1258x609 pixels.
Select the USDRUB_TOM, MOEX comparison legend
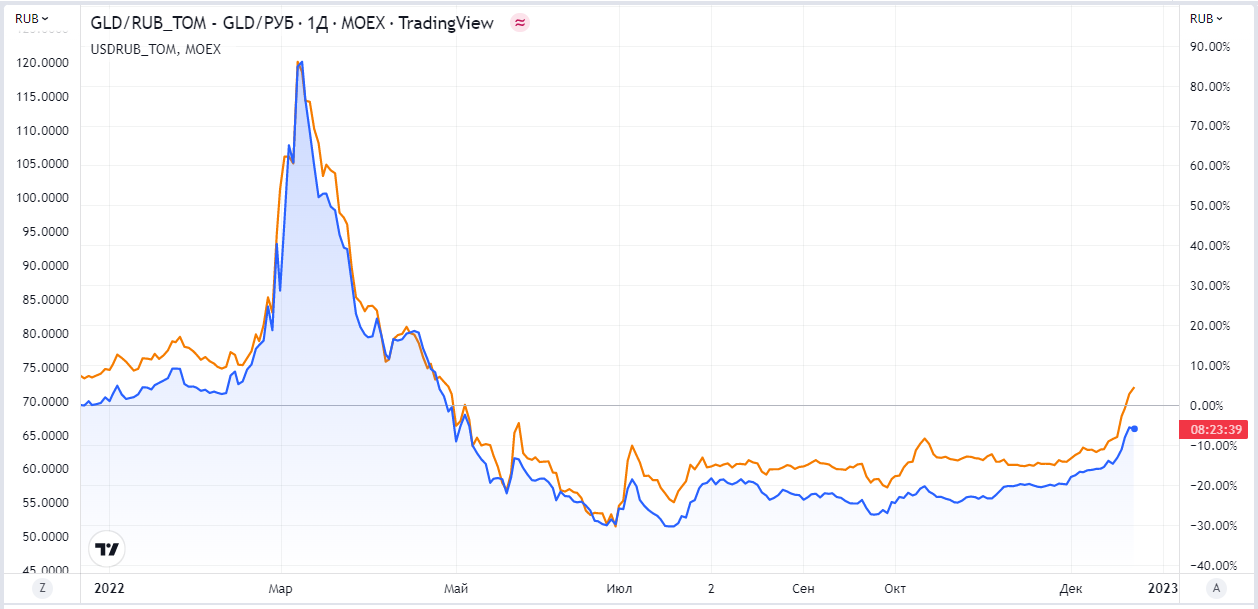coord(155,48)
